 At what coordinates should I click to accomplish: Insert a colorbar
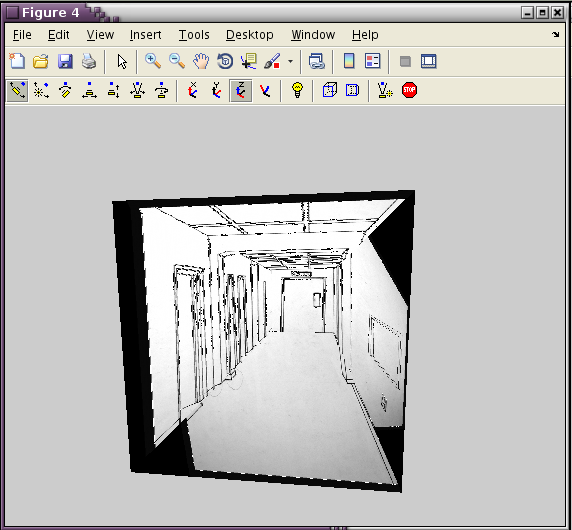349,61
